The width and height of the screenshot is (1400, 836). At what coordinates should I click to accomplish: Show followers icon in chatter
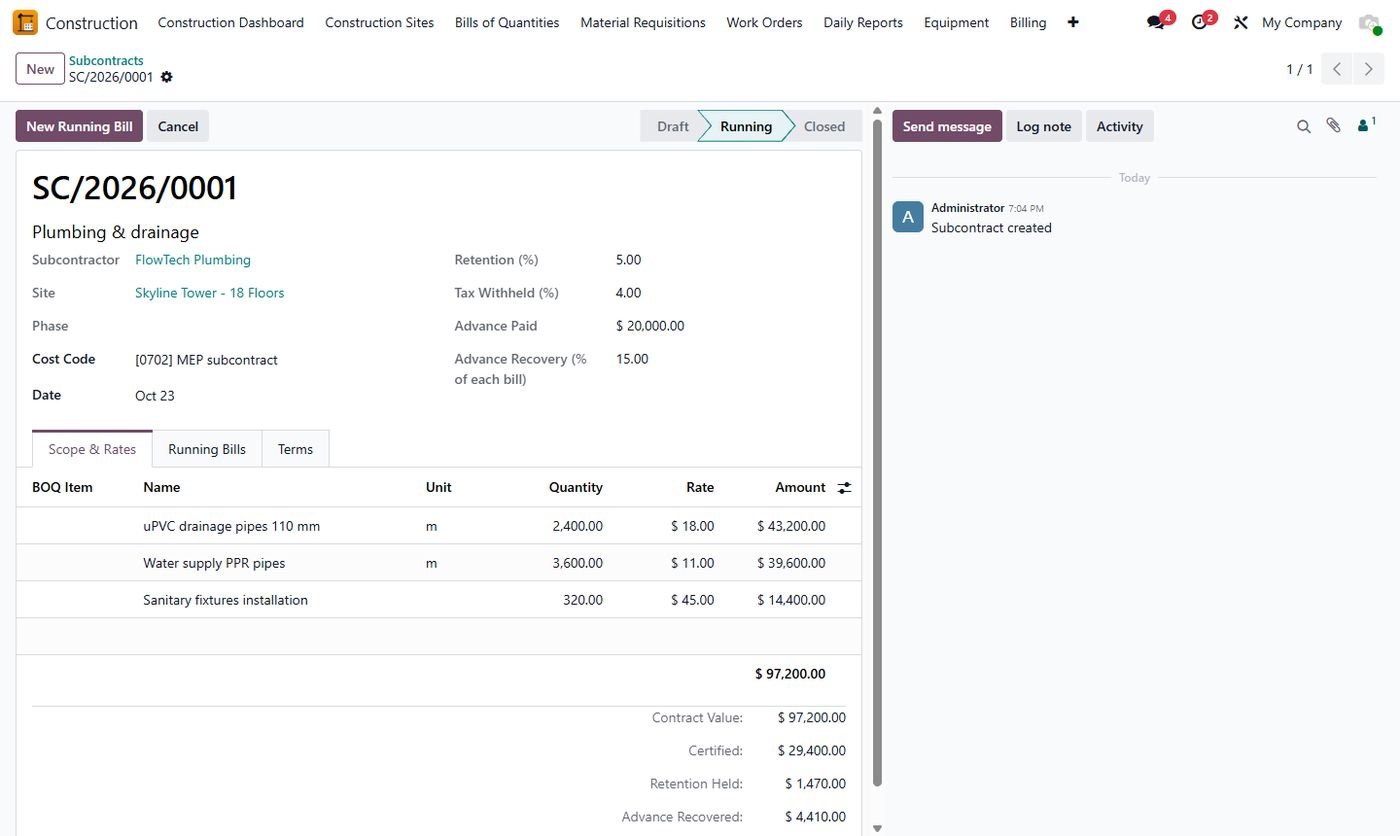[1366, 125]
